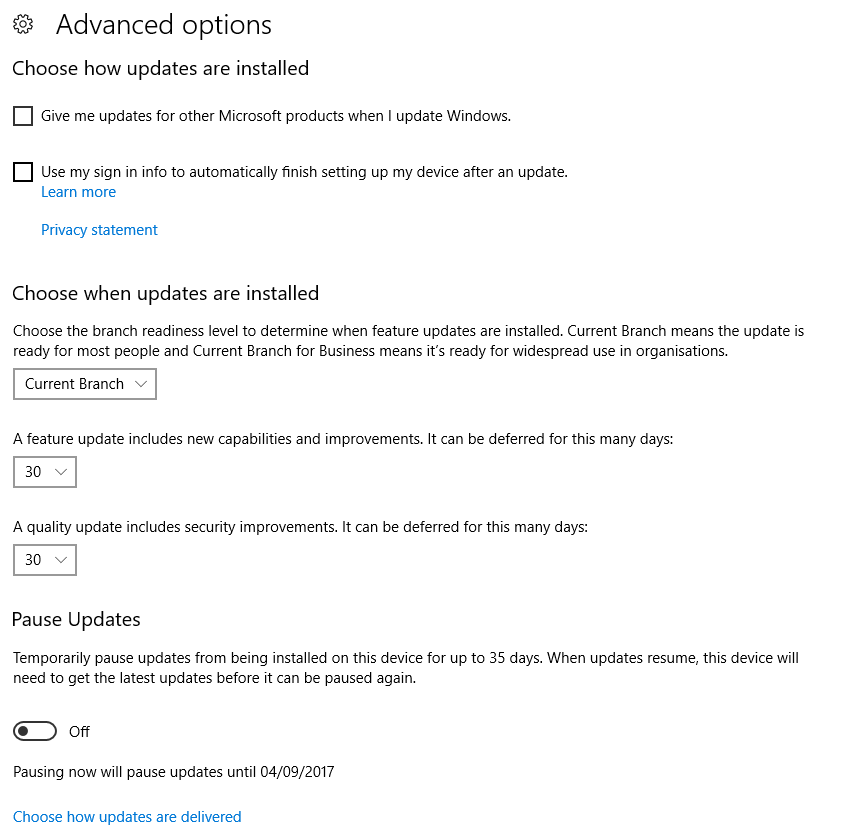Open the Learn more link

[x=78, y=192]
